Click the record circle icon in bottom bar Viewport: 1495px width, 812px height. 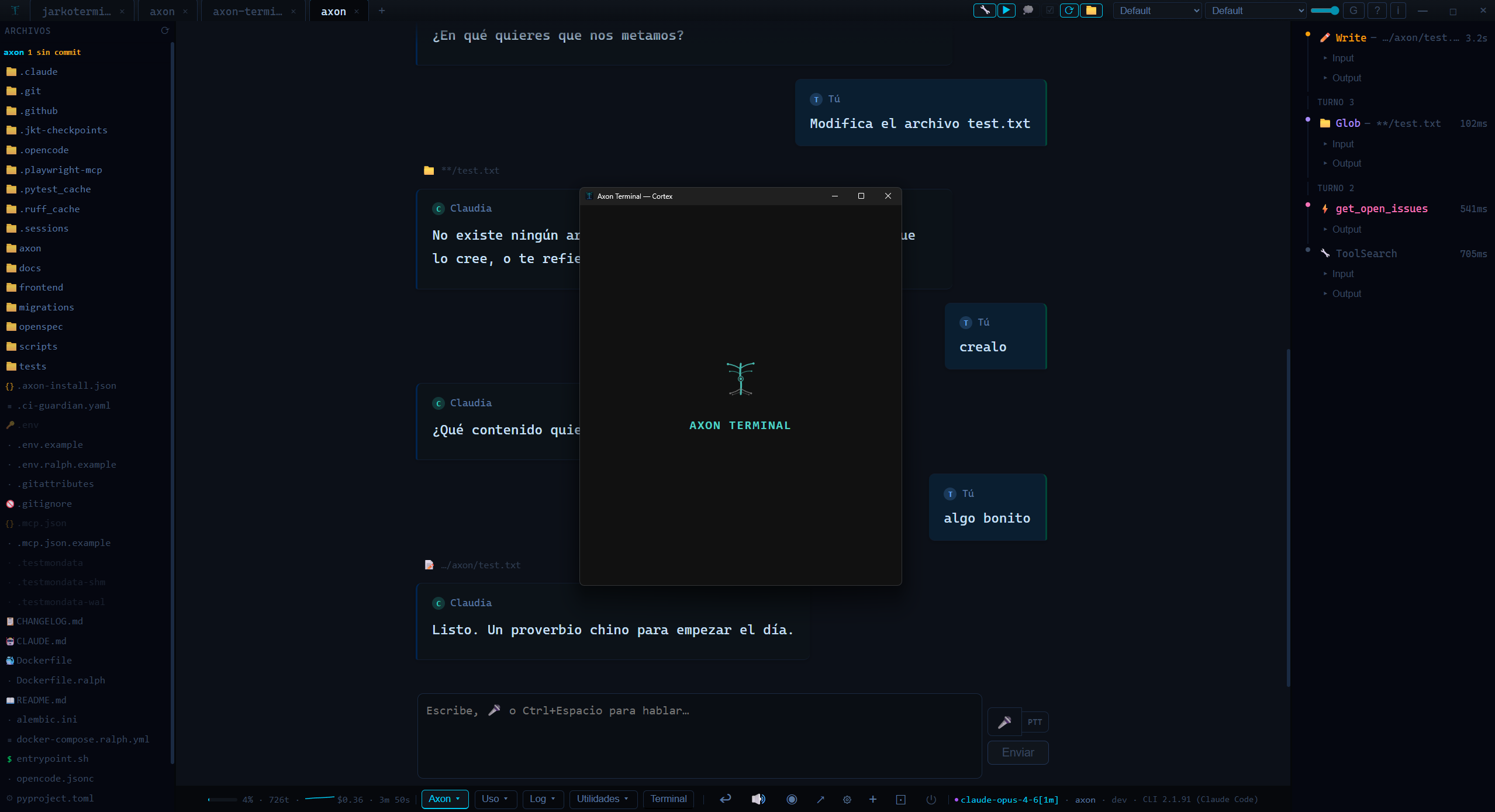click(792, 799)
